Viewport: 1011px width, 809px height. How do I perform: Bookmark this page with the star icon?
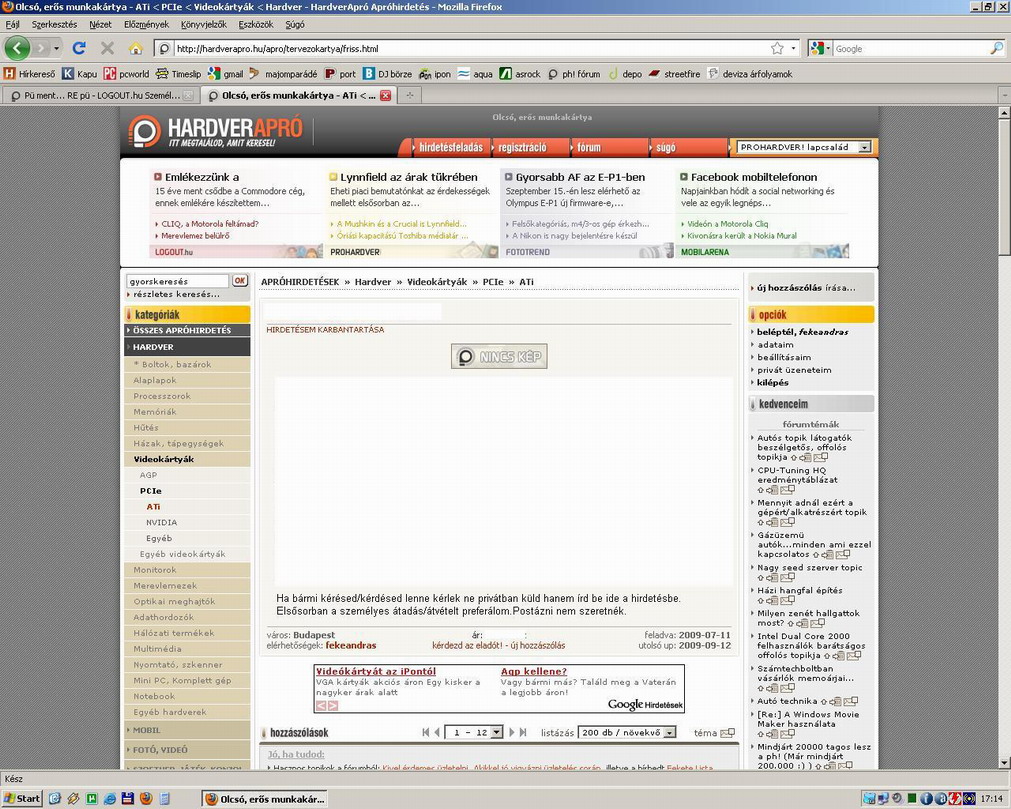[x=778, y=48]
